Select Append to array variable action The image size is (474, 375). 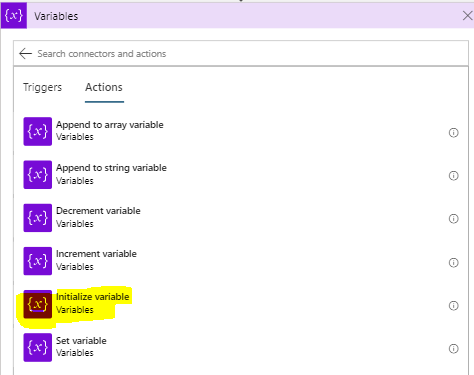click(110, 125)
